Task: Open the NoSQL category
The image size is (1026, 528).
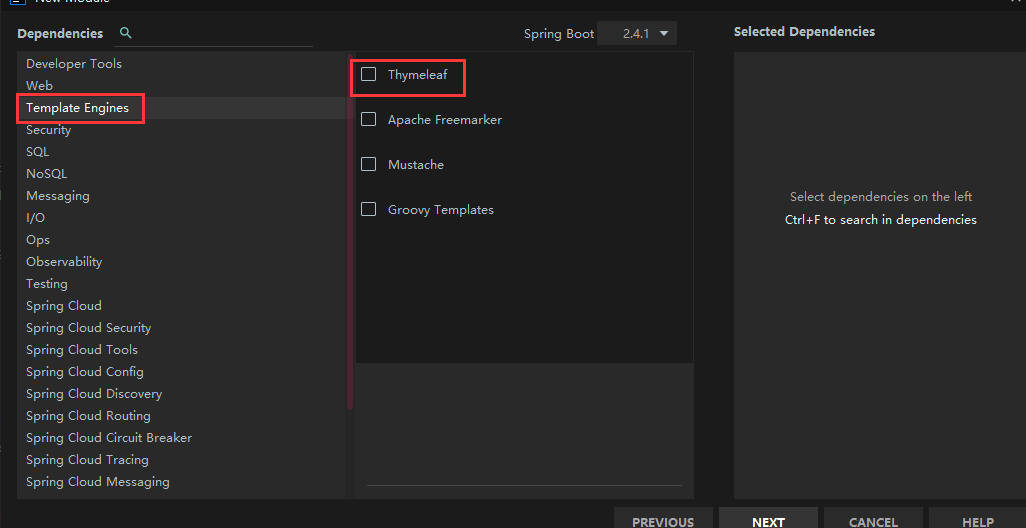Action: [47, 174]
